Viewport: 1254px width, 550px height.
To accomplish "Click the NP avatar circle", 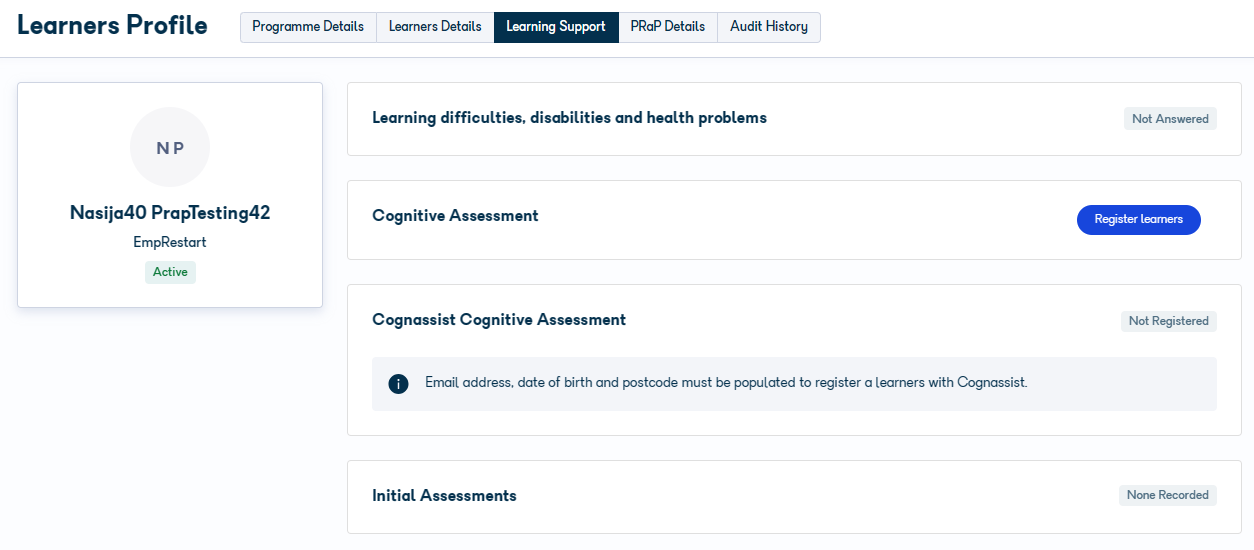I will click(x=170, y=147).
